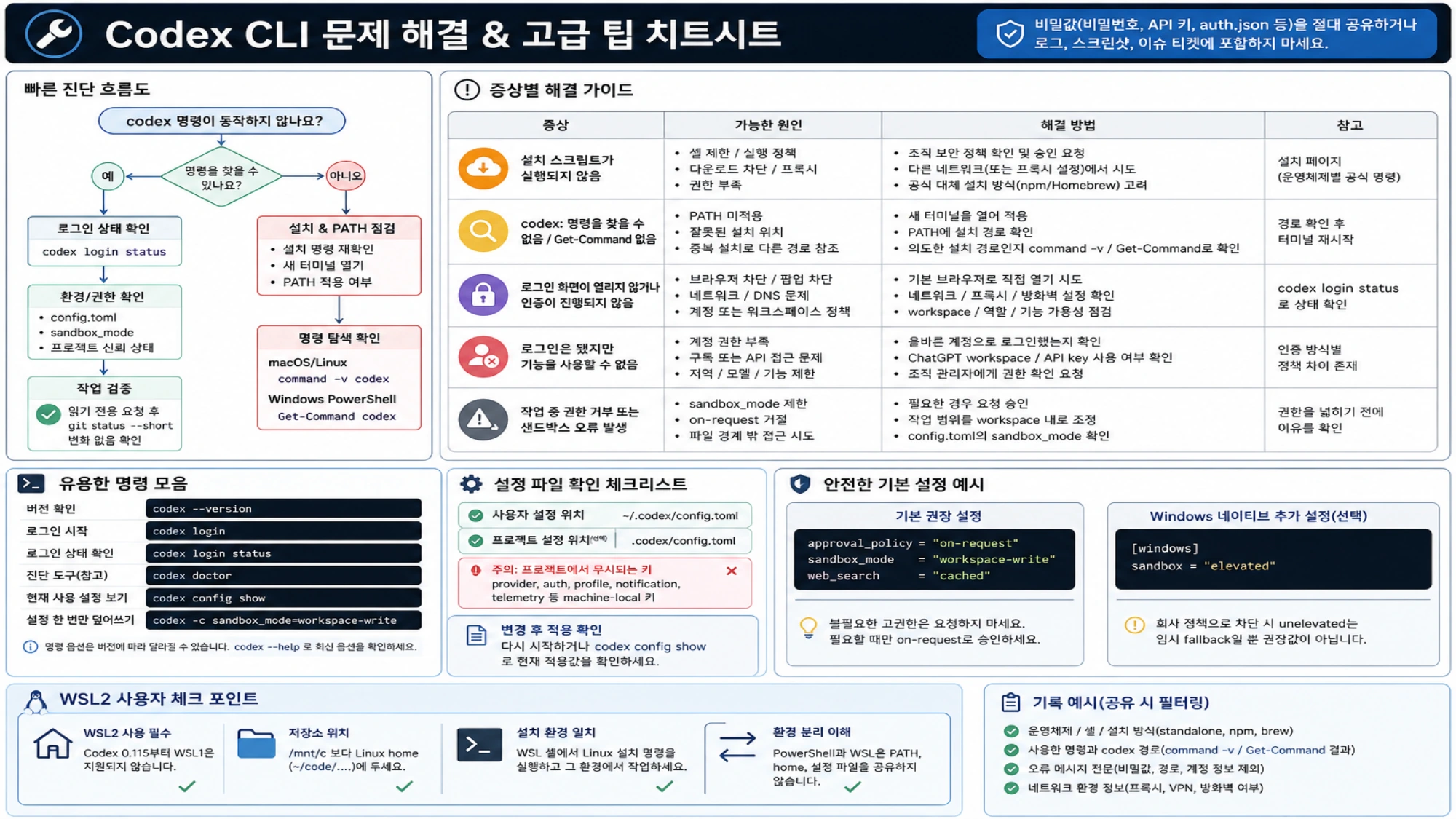Image resolution: width=1456 pixels, height=819 pixels.
Task: Click the blue folder icon next to 저장소 위치
Action: pyautogui.click(x=256, y=743)
